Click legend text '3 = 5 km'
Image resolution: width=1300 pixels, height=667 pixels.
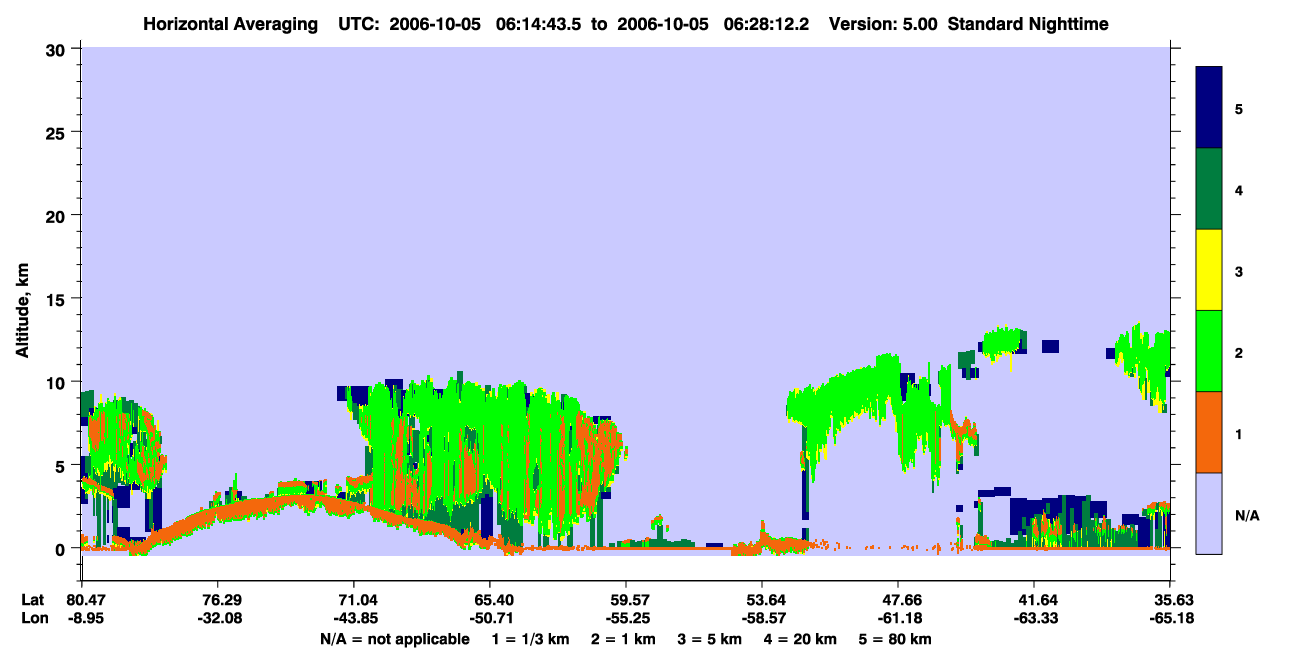709,639
